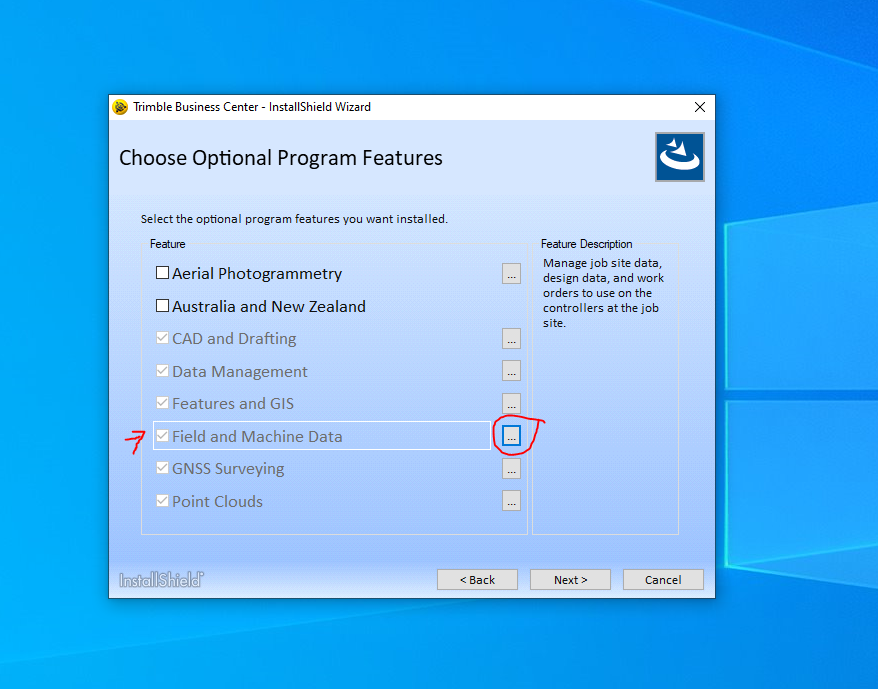Open the ellipsis button for Point Clouds
This screenshot has width=878, height=689.
pos(511,501)
